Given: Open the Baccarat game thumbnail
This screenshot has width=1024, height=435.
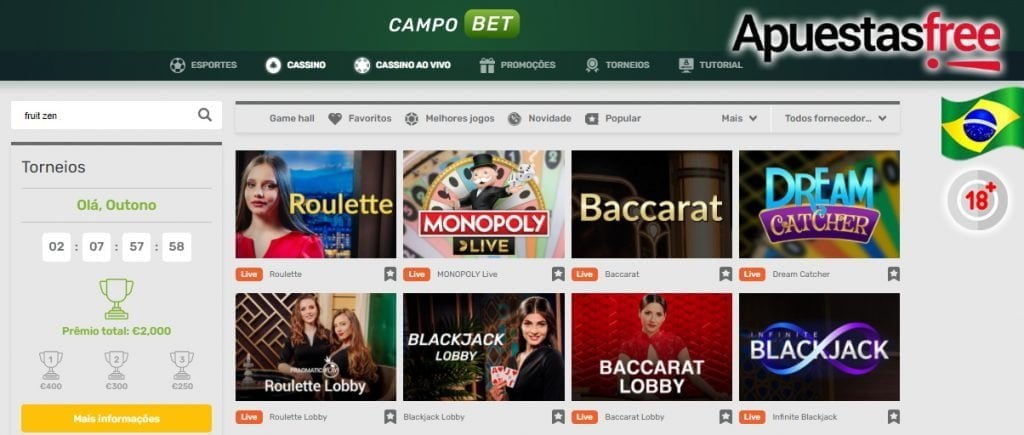Looking at the screenshot, I should 651,204.
